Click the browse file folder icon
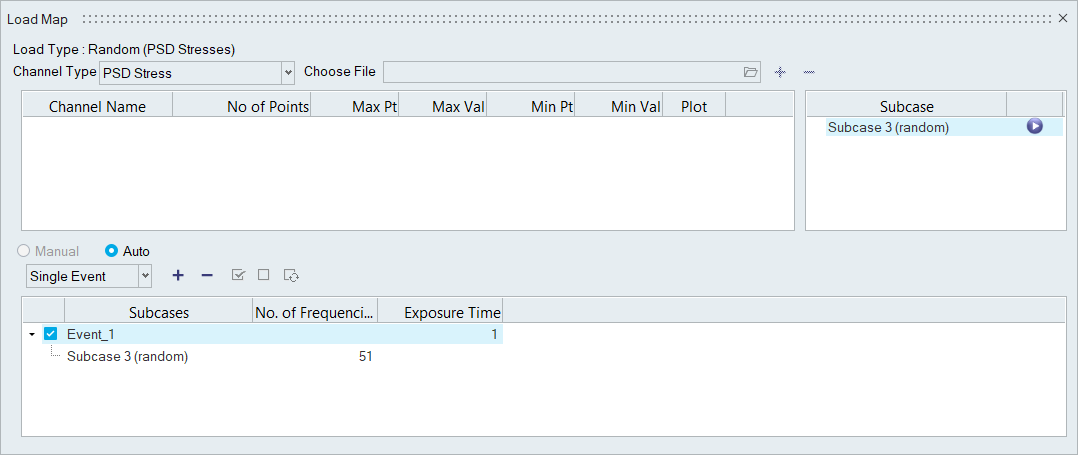 pos(751,72)
